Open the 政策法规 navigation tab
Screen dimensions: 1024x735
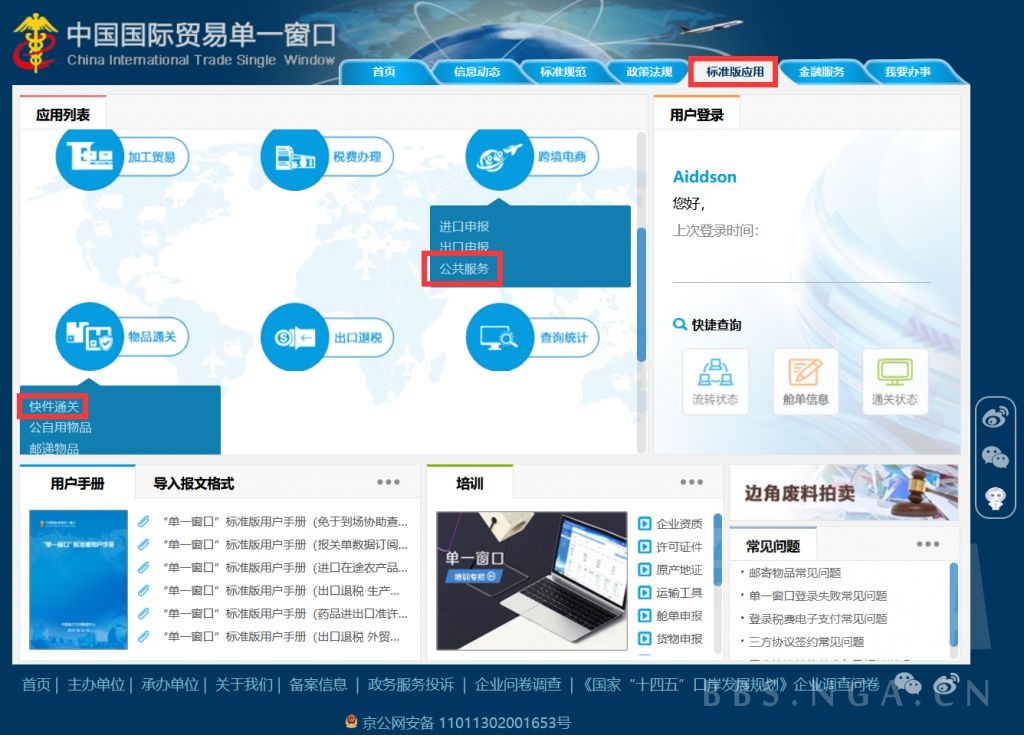point(649,72)
